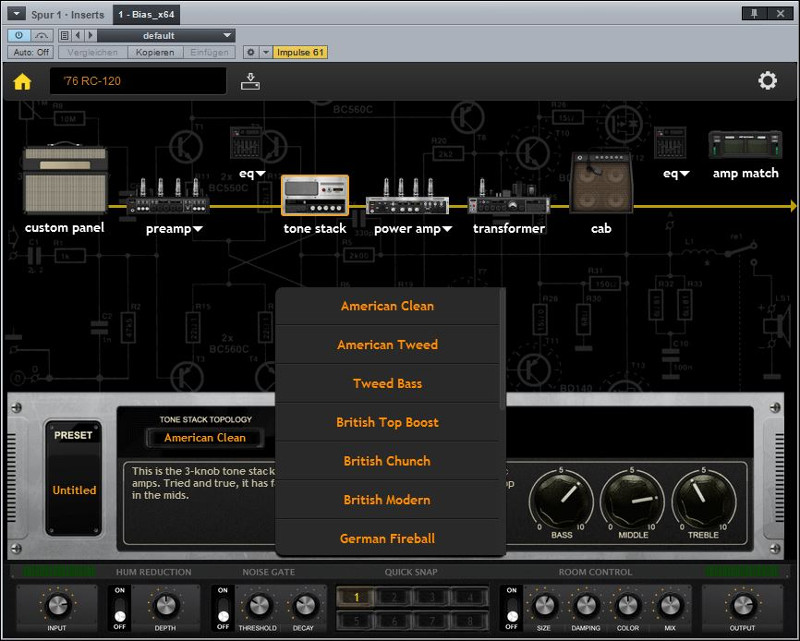Select Quick Snap slot 5
Screen dimensions: 800x641
[x=356, y=621]
